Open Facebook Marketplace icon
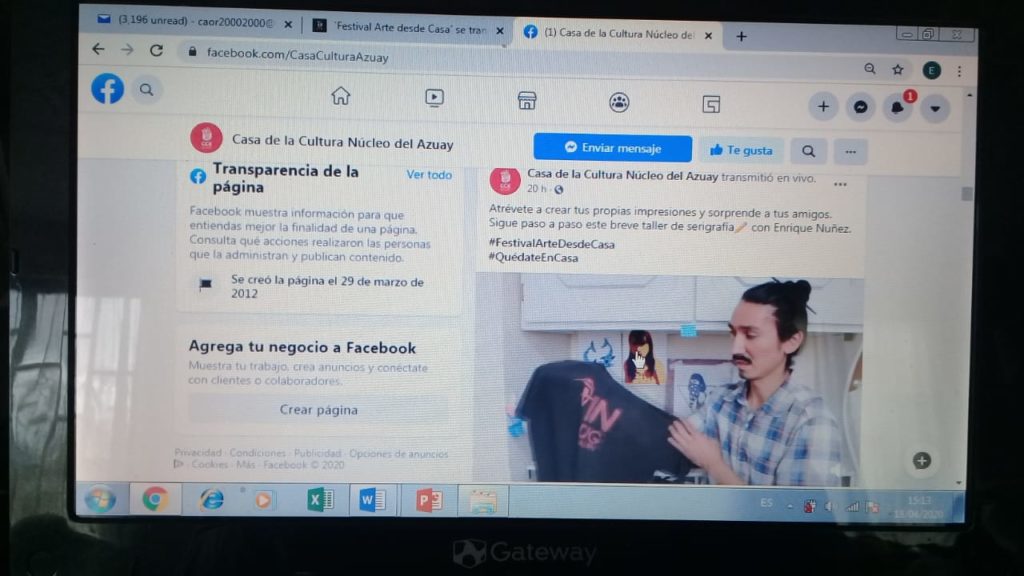1024x576 pixels. pyautogui.click(x=527, y=101)
